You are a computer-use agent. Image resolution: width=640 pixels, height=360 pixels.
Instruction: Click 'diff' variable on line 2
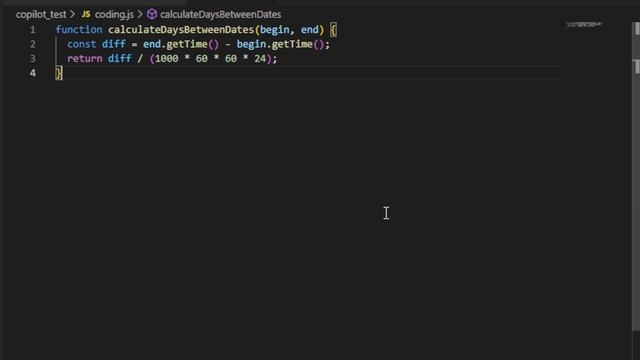[114, 44]
